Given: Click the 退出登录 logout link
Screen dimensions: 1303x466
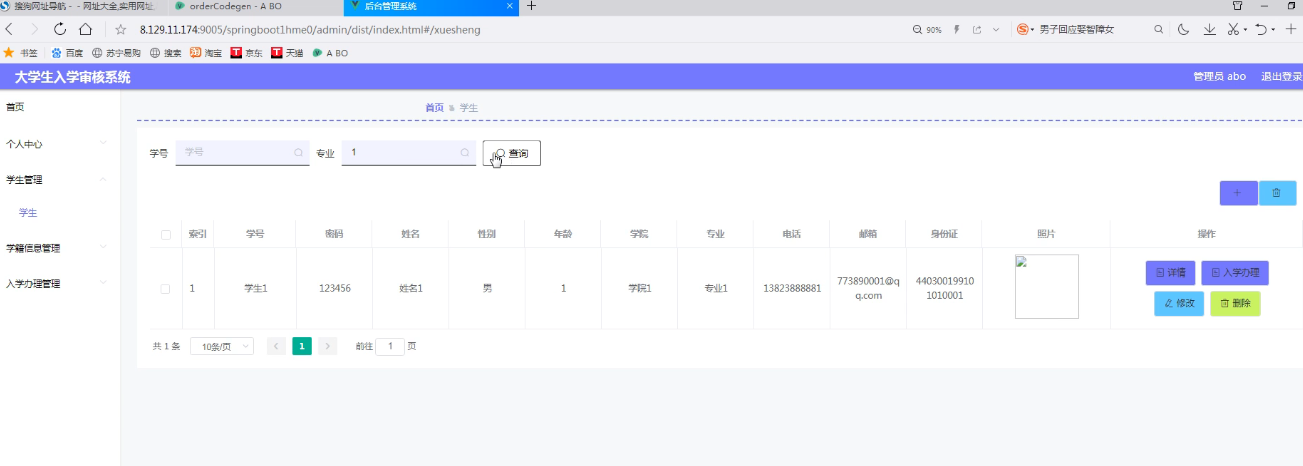Looking at the screenshot, I should coord(1281,77).
